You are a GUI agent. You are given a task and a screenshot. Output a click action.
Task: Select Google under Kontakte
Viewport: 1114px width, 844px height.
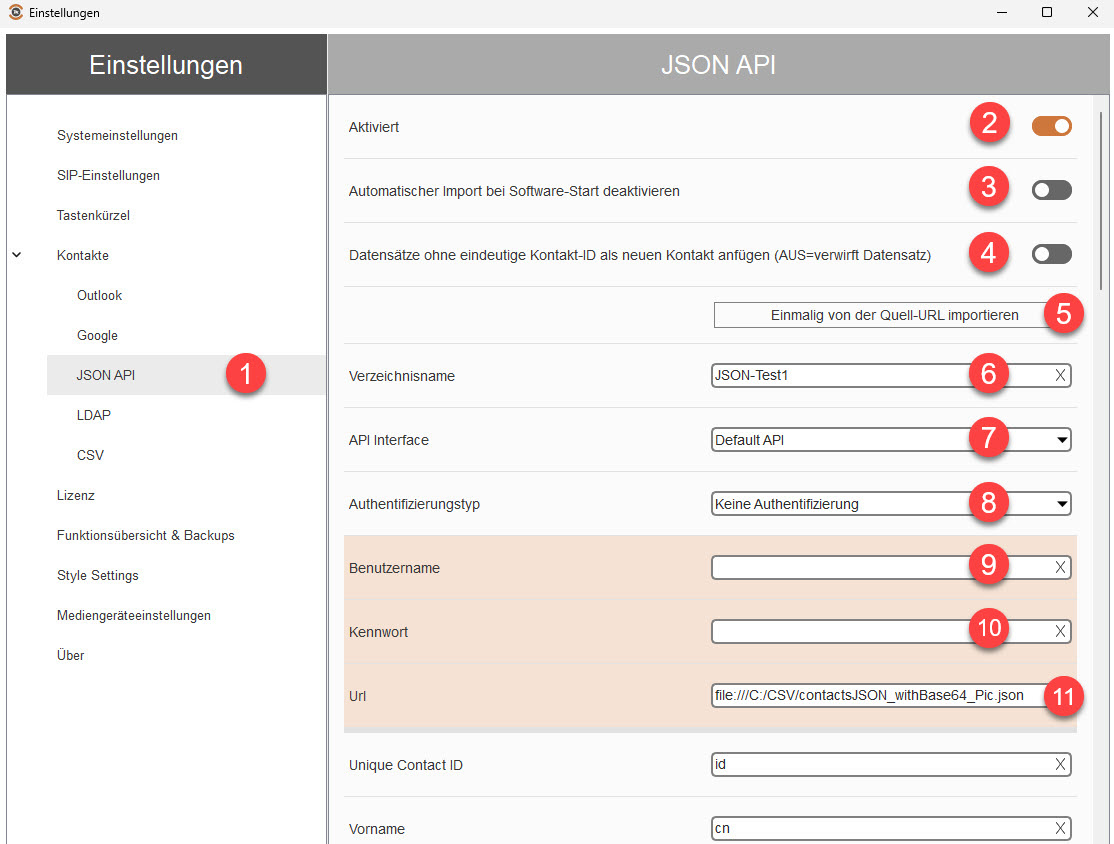[x=97, y=335]
